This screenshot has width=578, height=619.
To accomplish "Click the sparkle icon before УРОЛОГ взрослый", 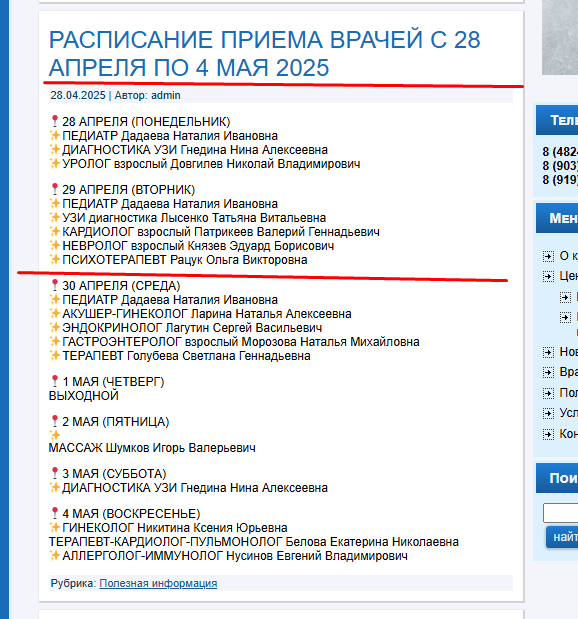I will 54,163.
